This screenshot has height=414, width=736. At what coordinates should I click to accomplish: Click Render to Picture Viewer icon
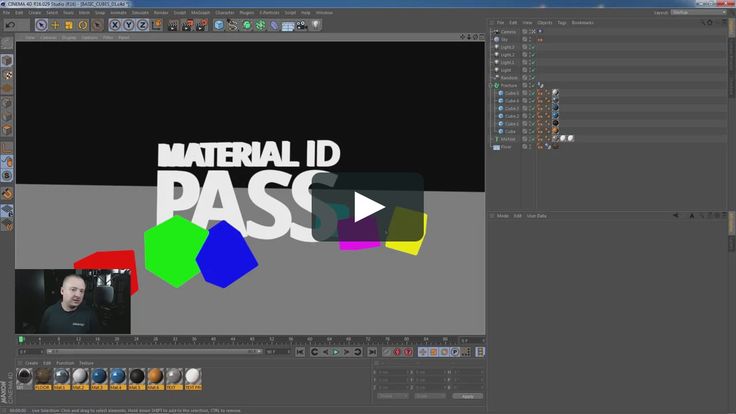tap(187, 25)
